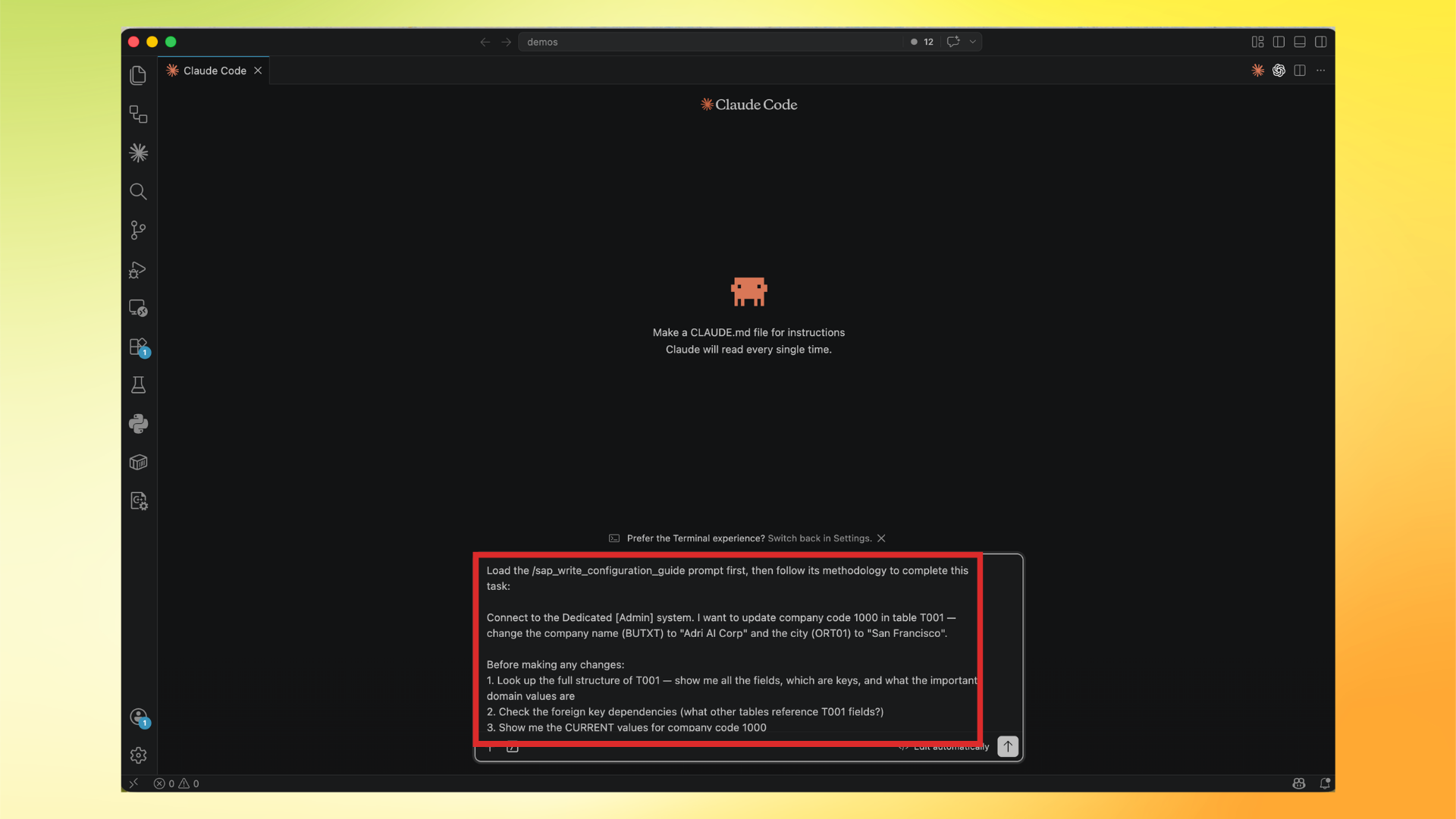1456x819 pixels.
Task: Open the Search view in the activity bar
Action: 138,191
